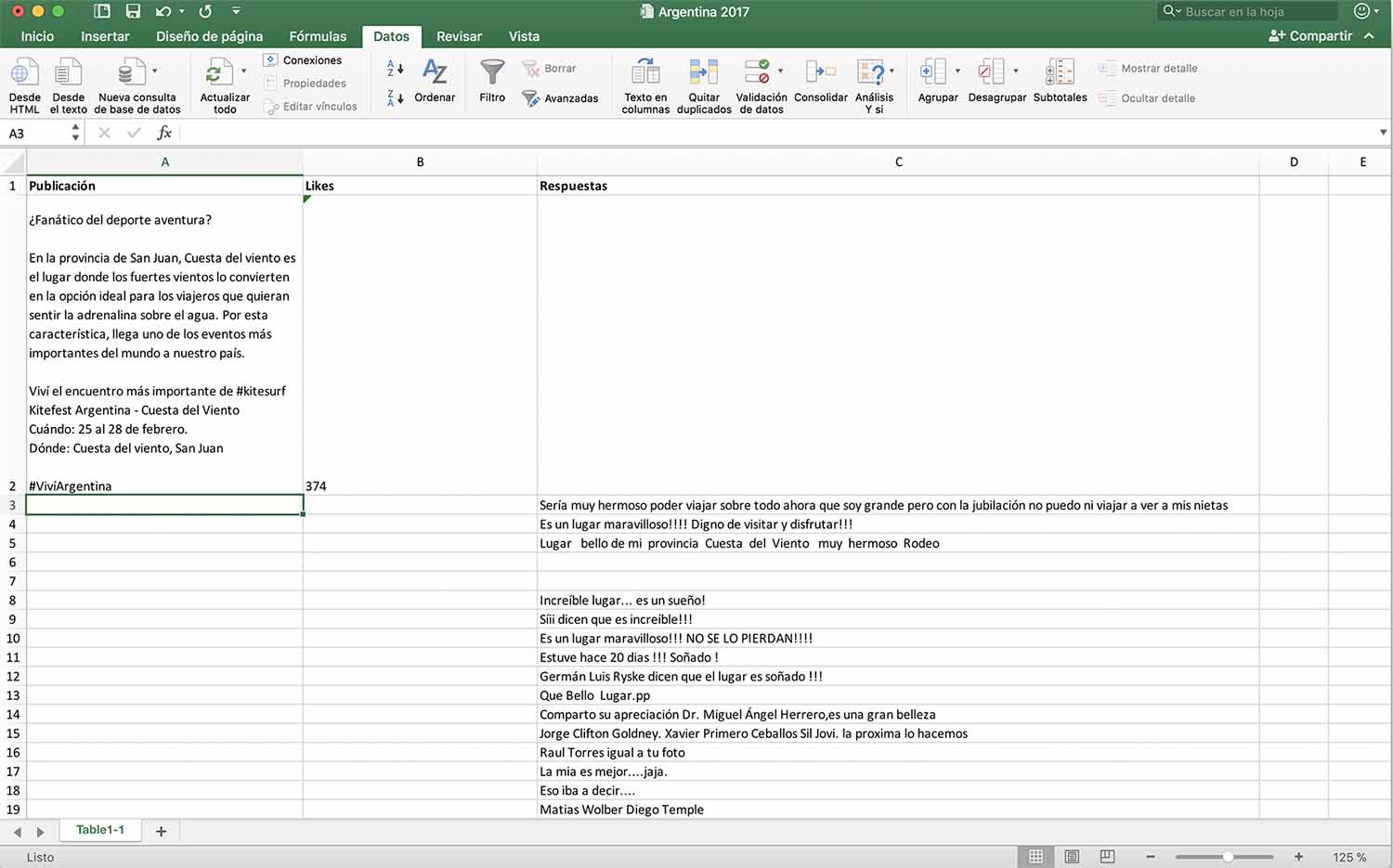This screenshot has width=1393, height=868.
Task: Switch to page layout view
Action: tap(1072, 857)
